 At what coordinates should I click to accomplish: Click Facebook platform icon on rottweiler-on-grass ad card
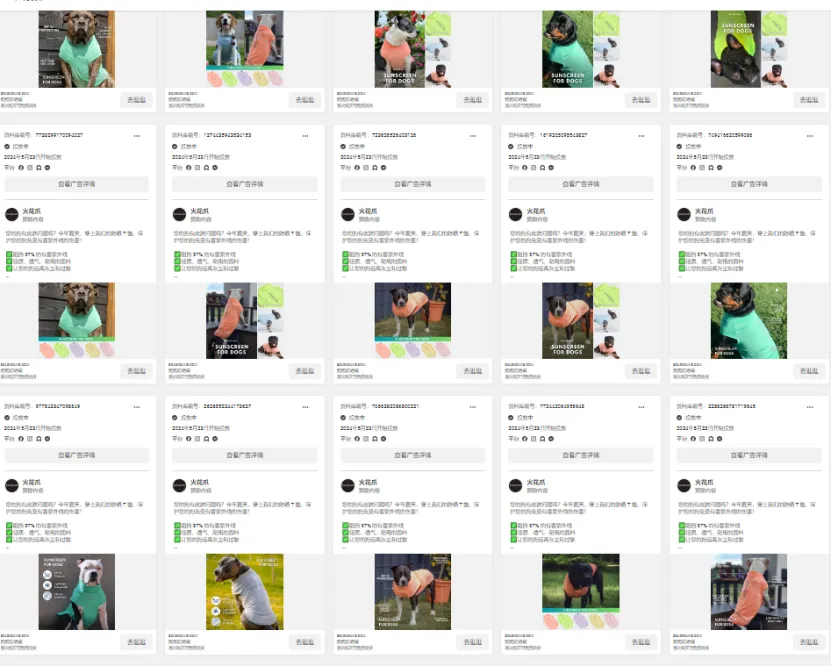[693, 167]
